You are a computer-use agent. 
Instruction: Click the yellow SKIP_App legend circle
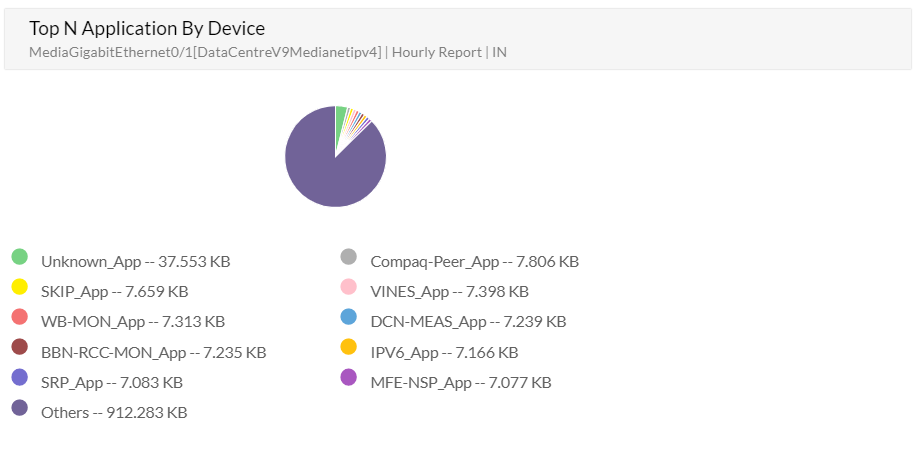(19, 287)
